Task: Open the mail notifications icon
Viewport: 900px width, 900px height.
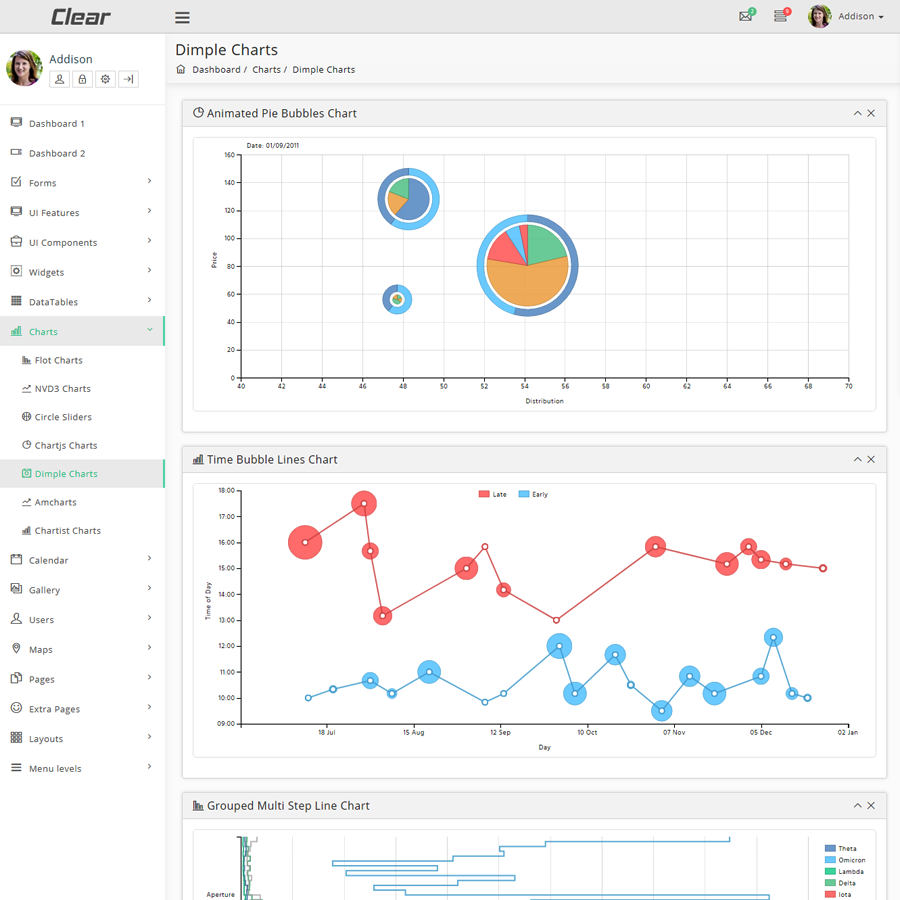Action: coord(746,16)
